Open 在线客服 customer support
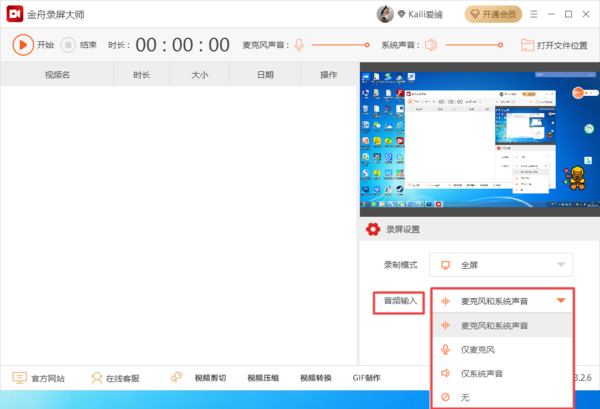600x409 pixels. pos(115,378)
